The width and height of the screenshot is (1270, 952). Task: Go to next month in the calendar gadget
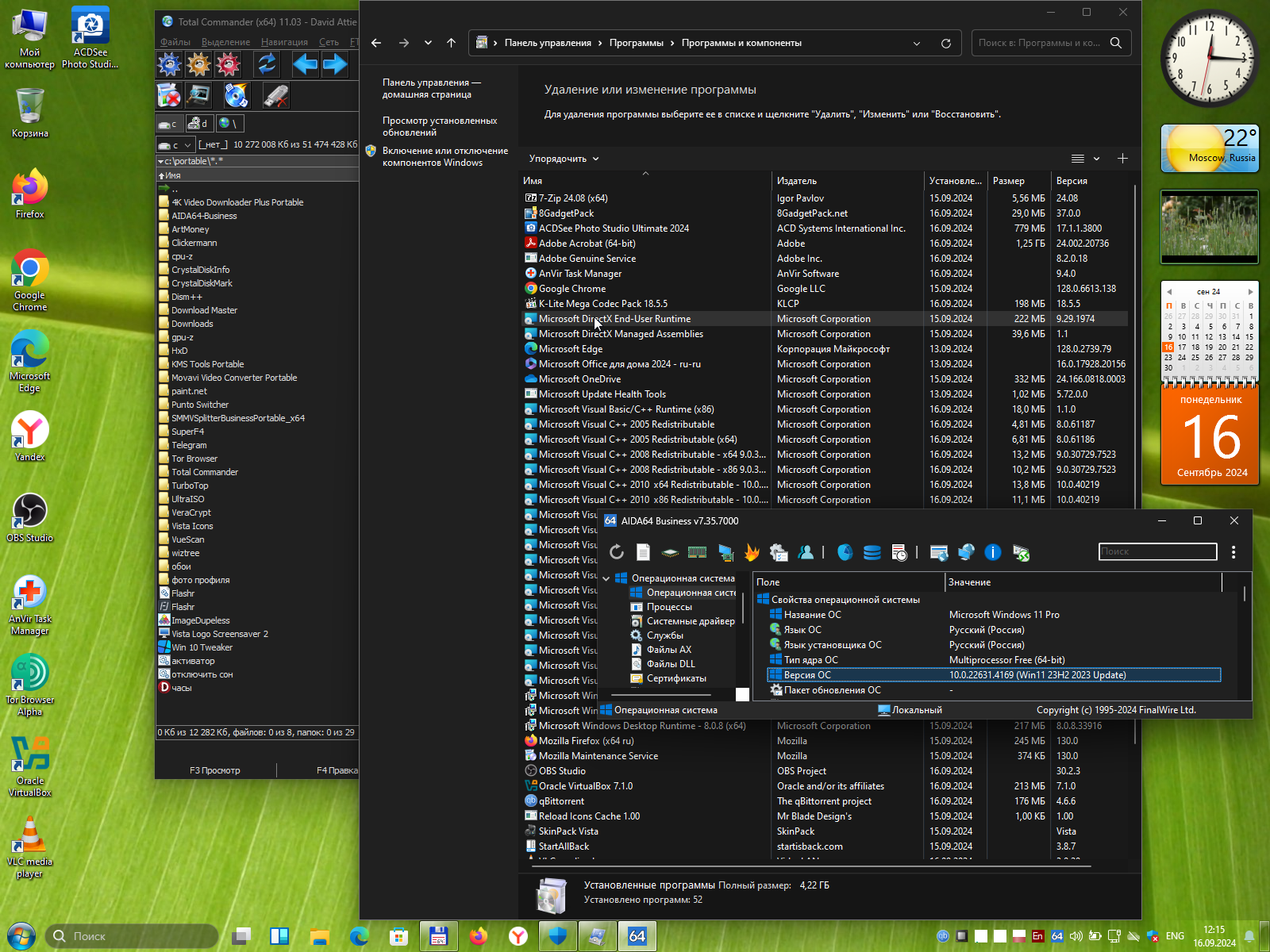click(x=1250, y=292)
